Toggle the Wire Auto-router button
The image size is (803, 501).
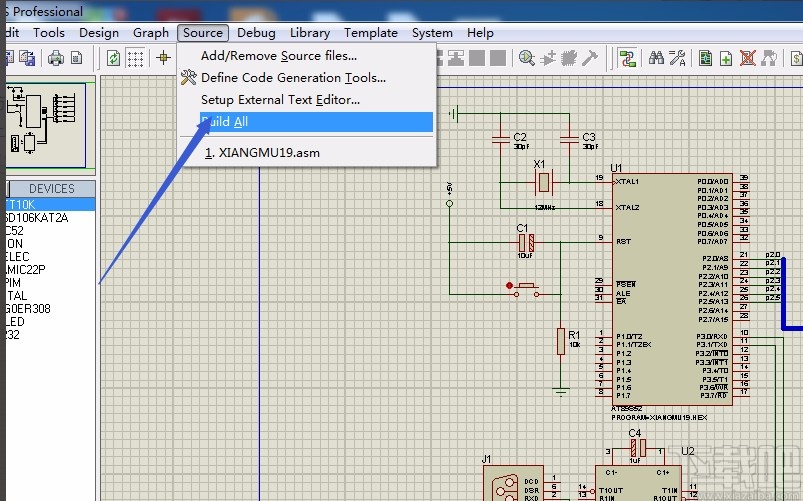[627, 58]
